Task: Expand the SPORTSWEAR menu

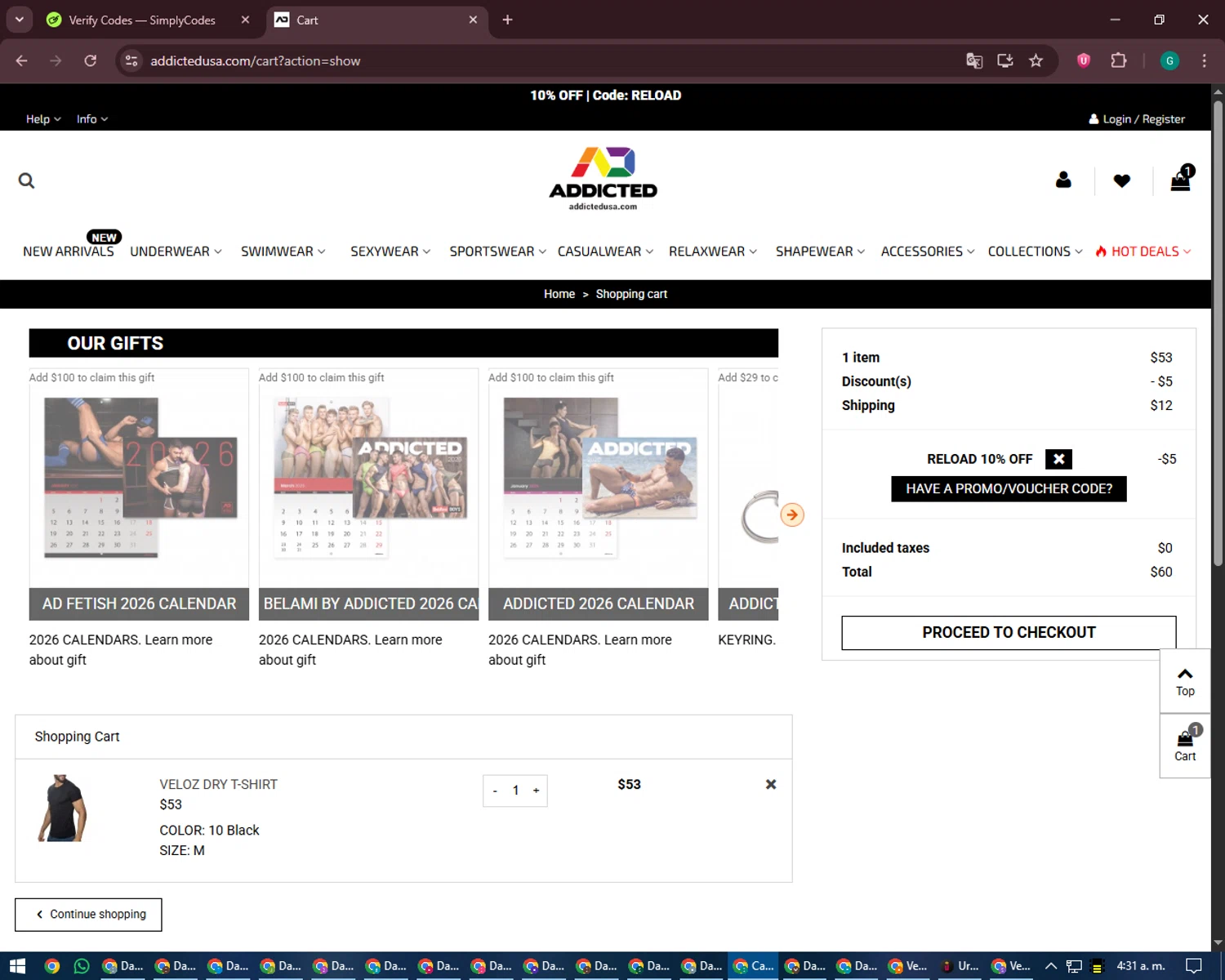Action: point(497,252)
